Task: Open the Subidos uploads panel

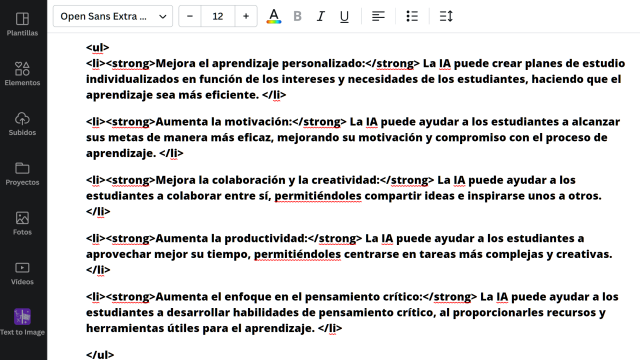Action: point(22,123)
